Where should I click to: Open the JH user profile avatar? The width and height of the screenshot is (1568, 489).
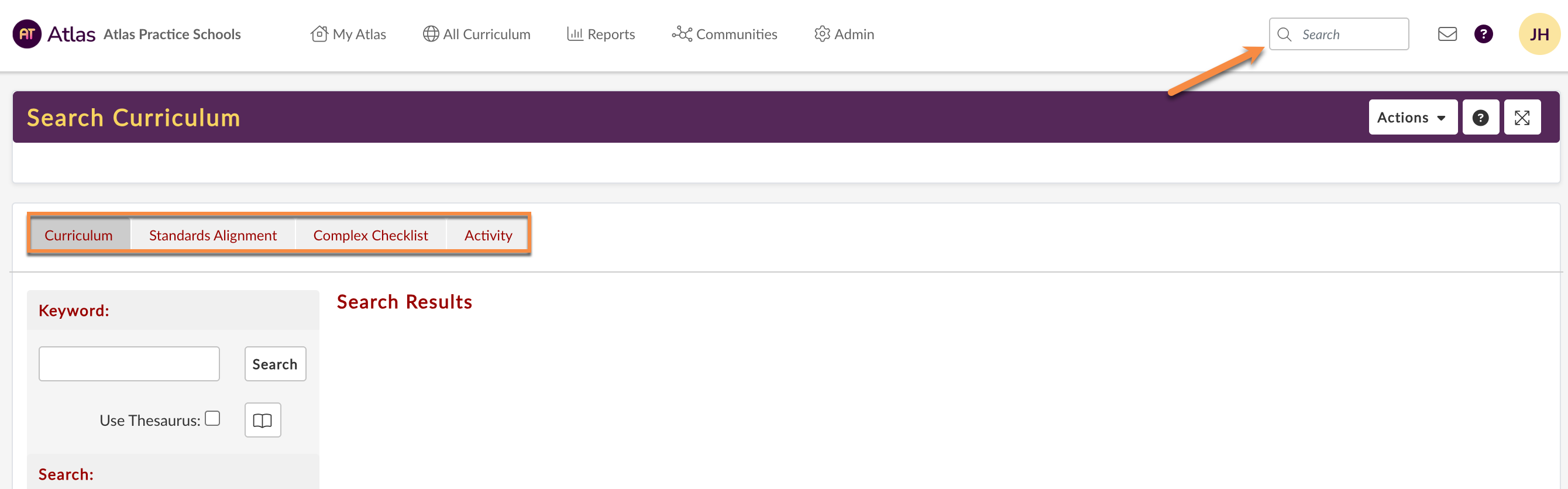coord(1539,34)
